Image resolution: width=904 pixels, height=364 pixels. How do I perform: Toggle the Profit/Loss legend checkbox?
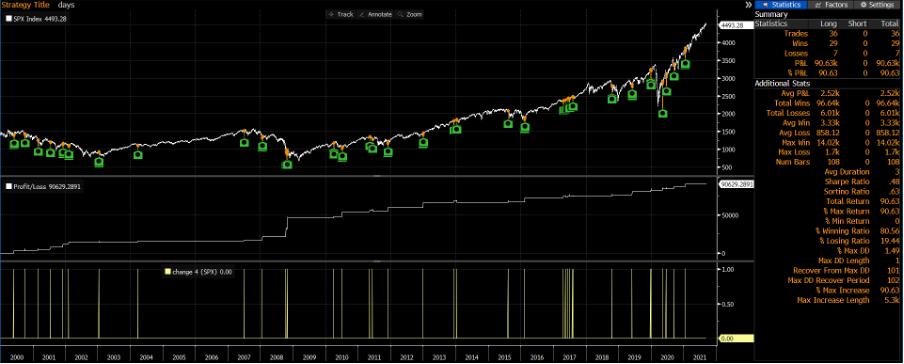[9, 186]
